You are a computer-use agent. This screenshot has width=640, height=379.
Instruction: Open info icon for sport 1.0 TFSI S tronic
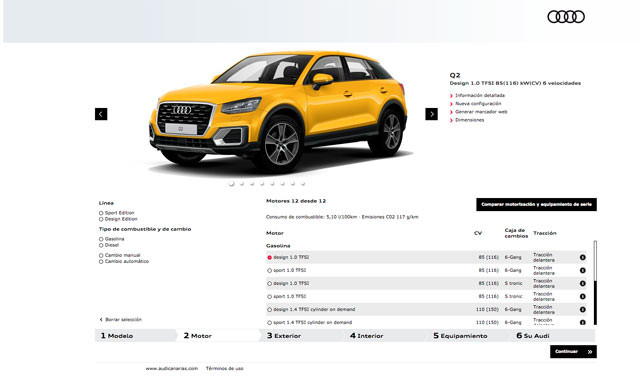582,297
